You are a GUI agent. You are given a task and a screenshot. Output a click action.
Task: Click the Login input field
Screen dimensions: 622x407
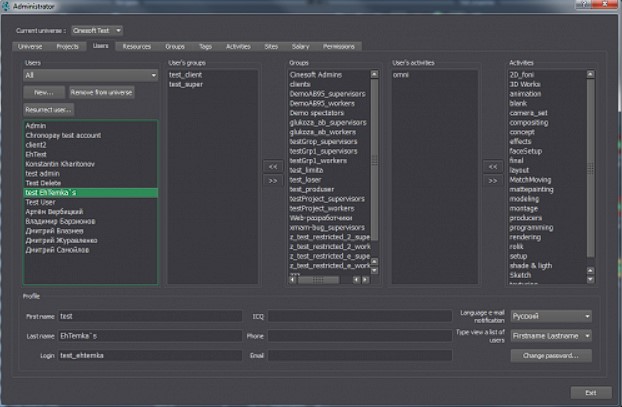point(150,355)
